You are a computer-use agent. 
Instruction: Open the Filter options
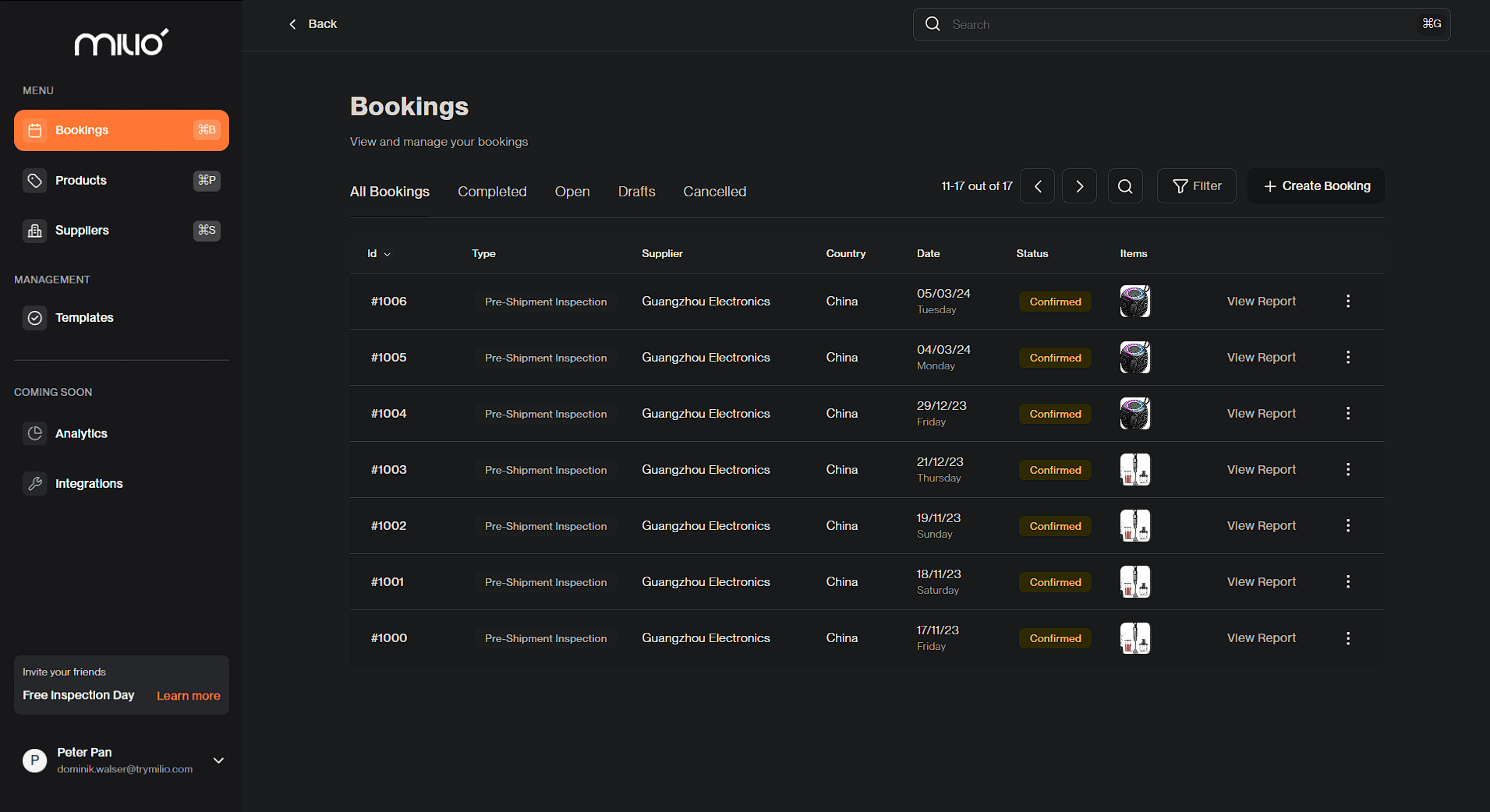click(1197, 186)
